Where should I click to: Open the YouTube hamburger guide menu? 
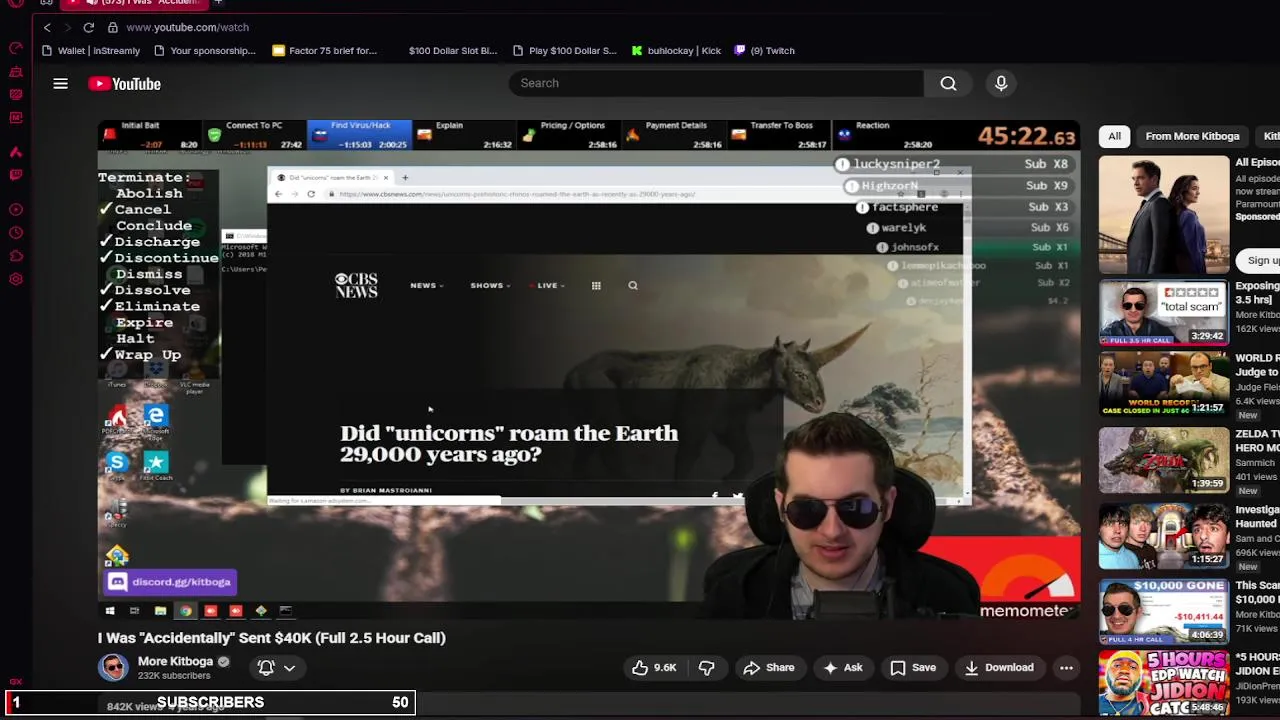coord(60,84)
